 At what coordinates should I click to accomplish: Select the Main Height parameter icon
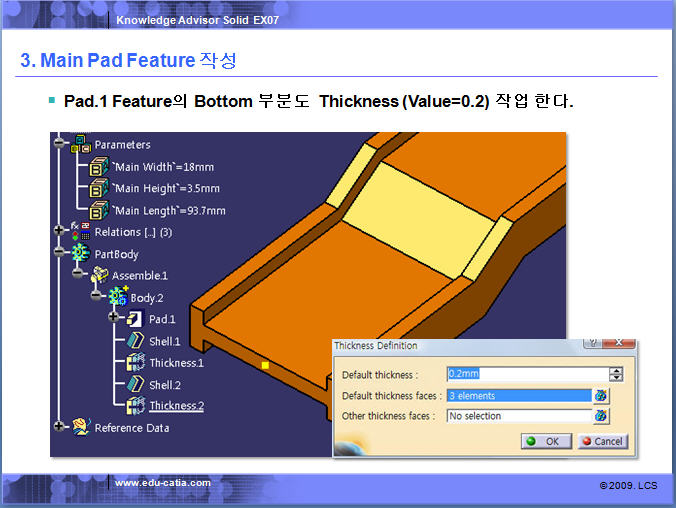point(99,188)
